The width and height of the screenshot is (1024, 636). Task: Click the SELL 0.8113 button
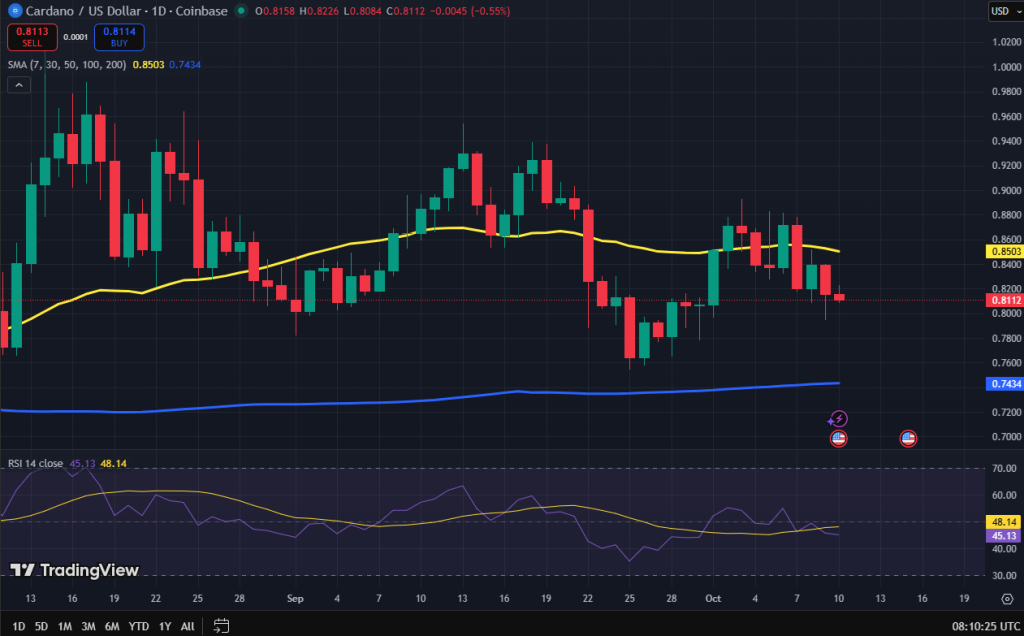pos(32,37)
